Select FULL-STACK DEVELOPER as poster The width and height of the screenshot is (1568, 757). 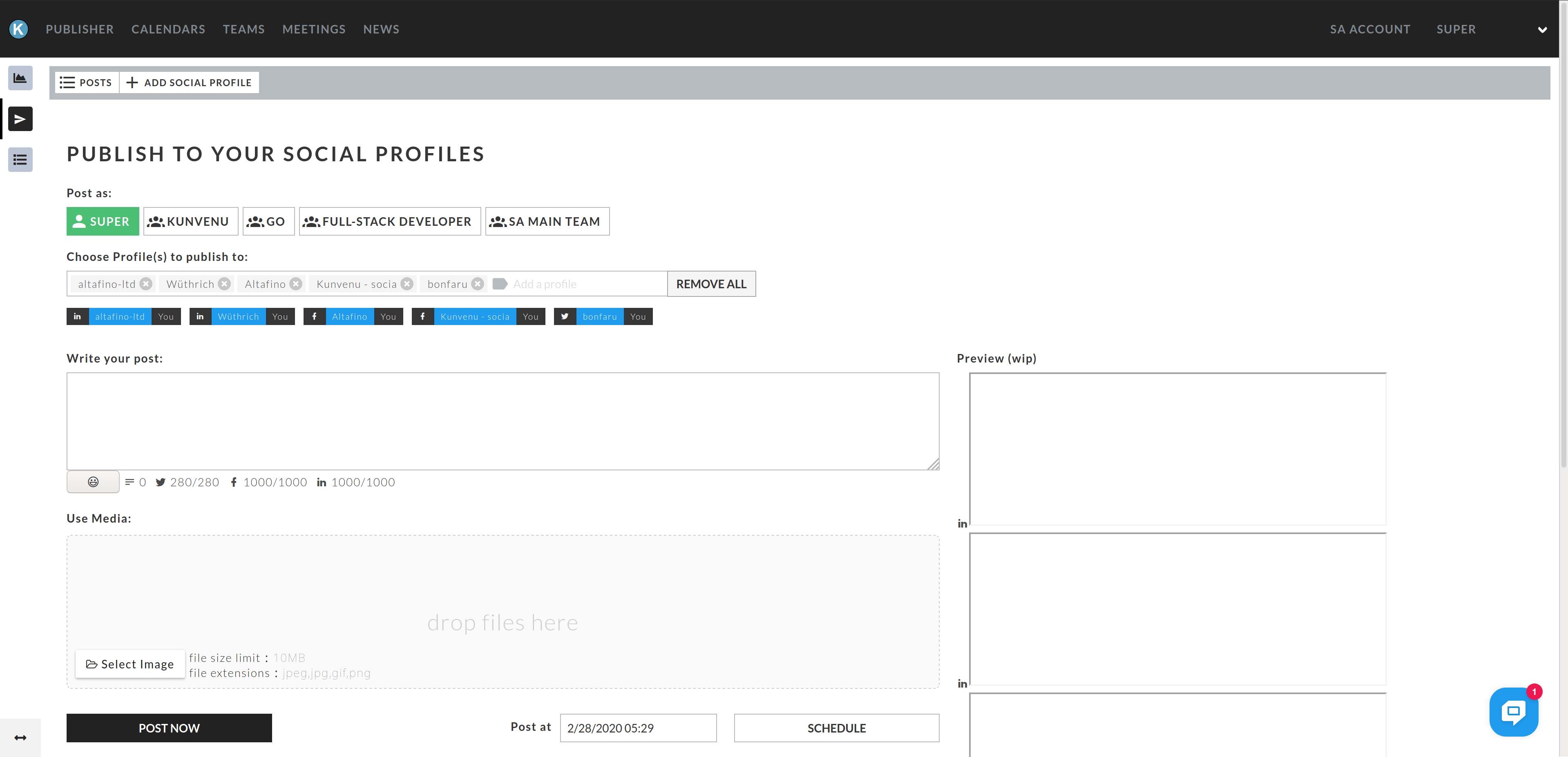coord(389,221)
